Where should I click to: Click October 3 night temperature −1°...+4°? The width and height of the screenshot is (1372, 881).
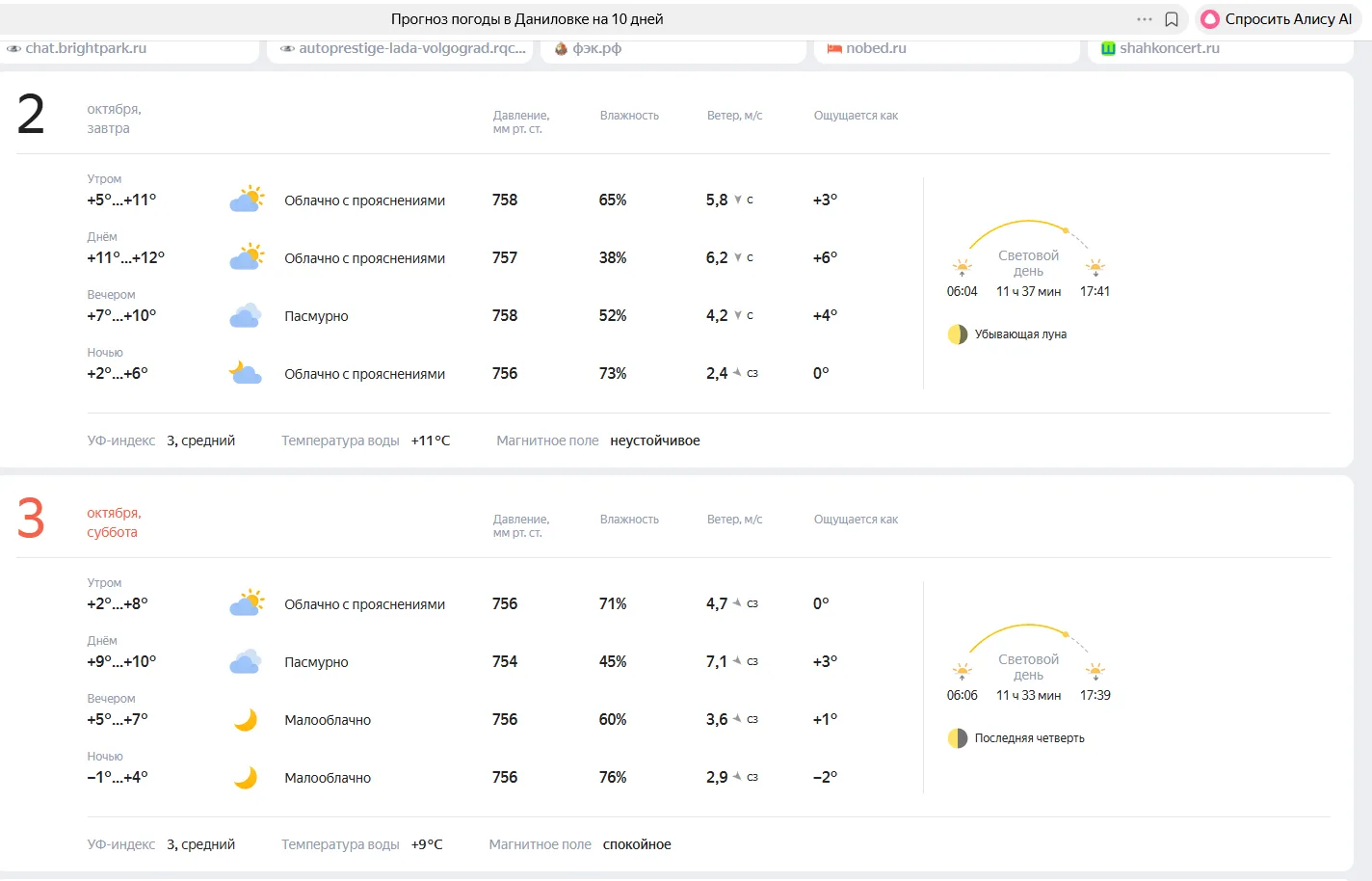coord(118,777)
